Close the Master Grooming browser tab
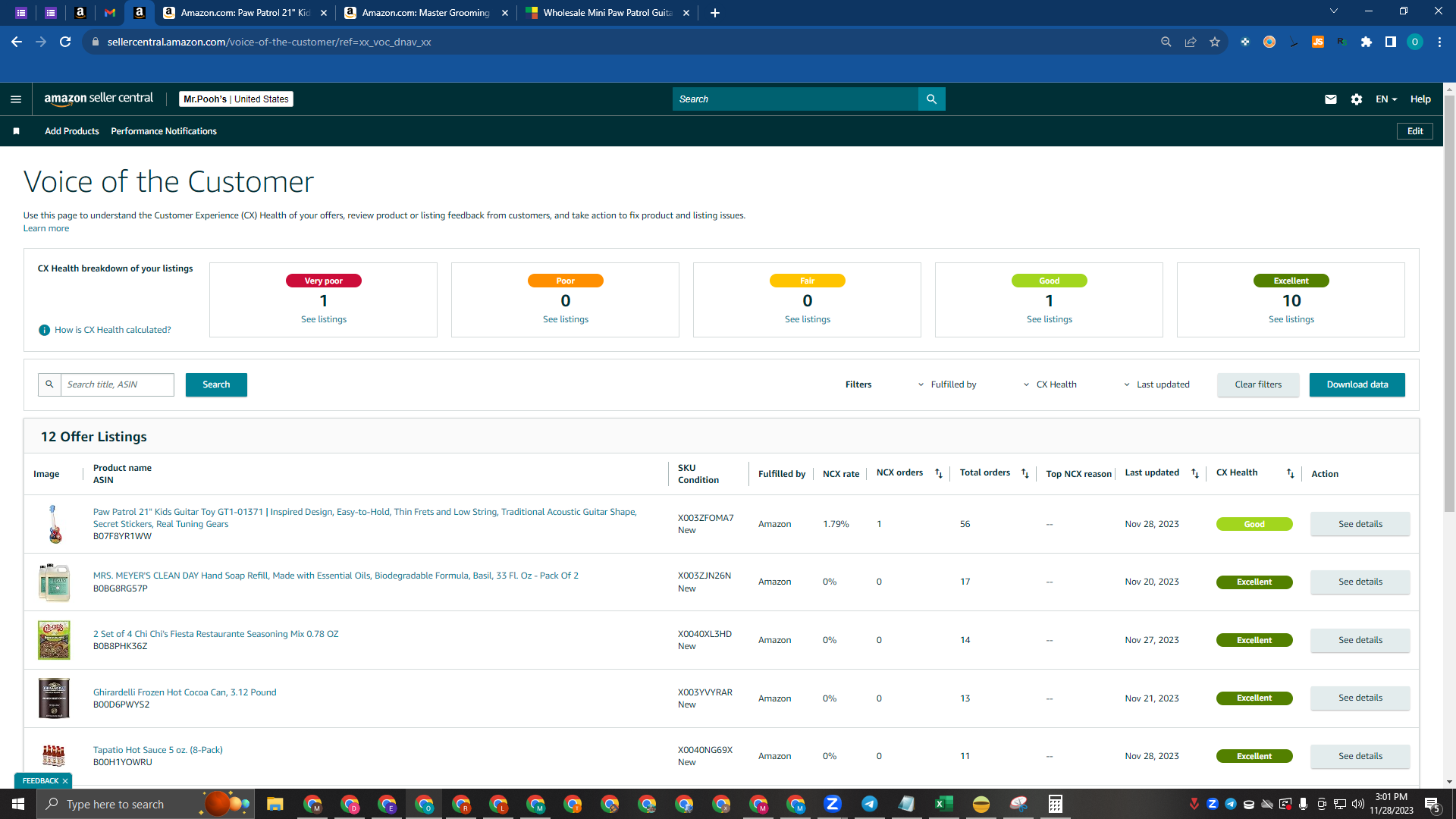The width and height of the screenshot is (1456, 819). tap(505, 13)
